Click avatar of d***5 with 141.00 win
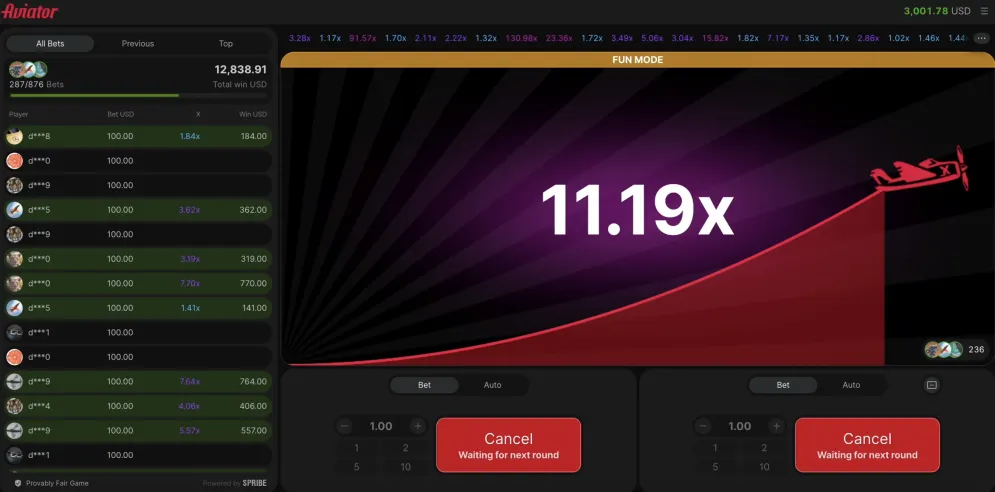The height and width of the screenshot is (492, 995). pyautogui.click(x=15, y=308)
